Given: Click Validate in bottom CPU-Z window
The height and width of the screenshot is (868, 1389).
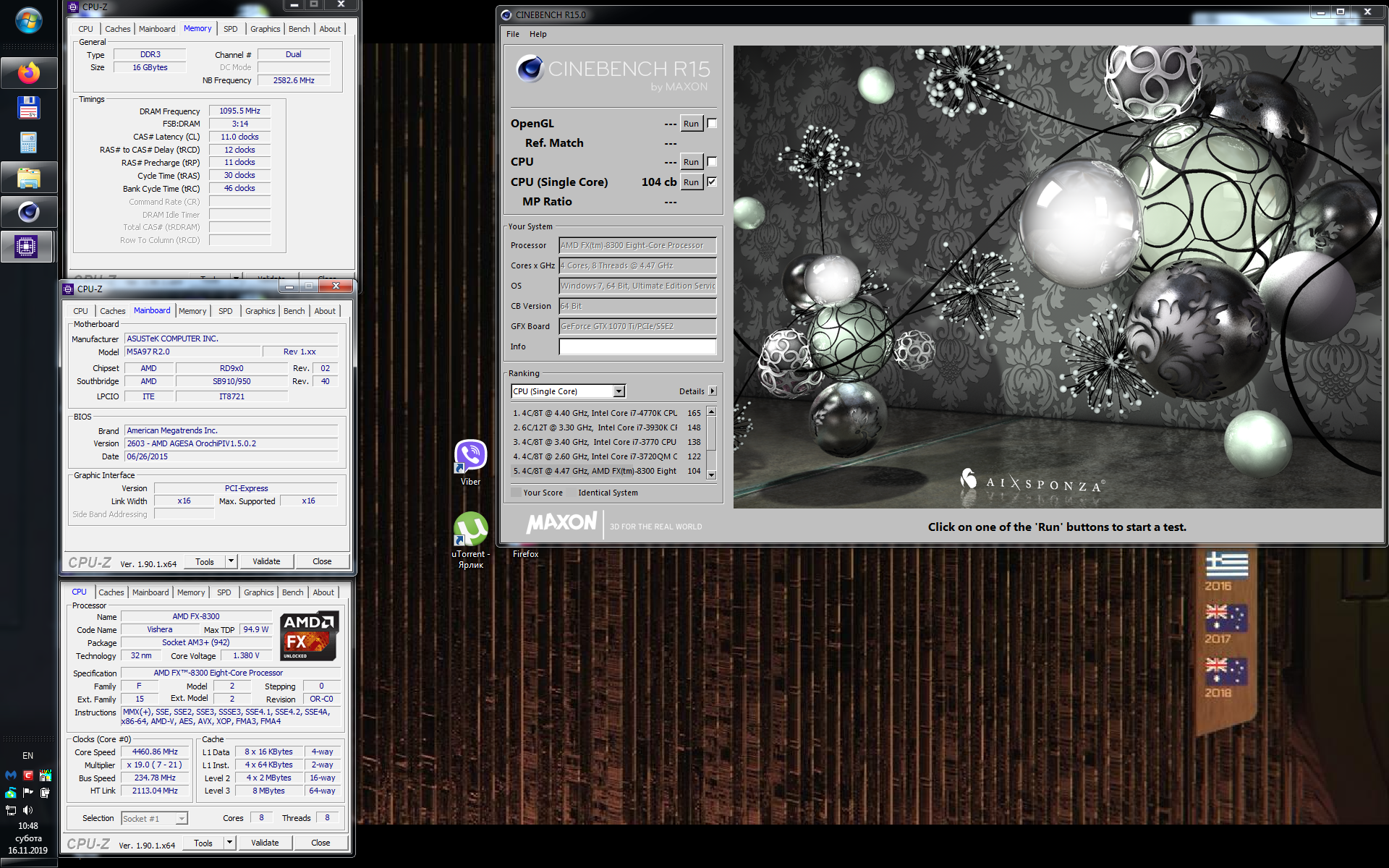Looking at the screenshot, I should pyautogui.click(x=265, y=843).
